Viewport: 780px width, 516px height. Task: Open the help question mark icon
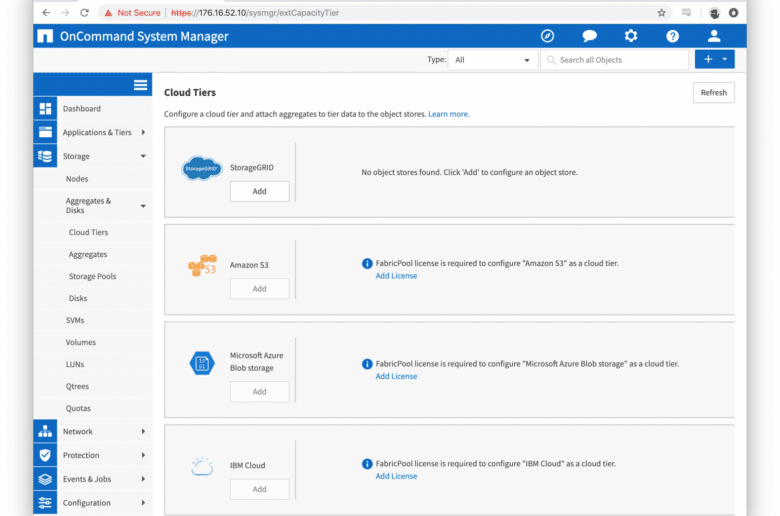pyautogui.click(x=673, y=36)
